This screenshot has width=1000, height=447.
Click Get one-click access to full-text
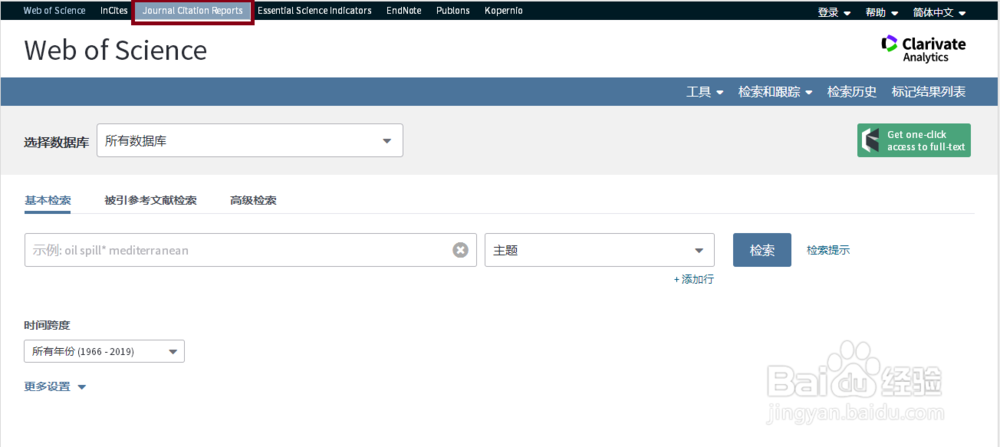tap(914, 140)
